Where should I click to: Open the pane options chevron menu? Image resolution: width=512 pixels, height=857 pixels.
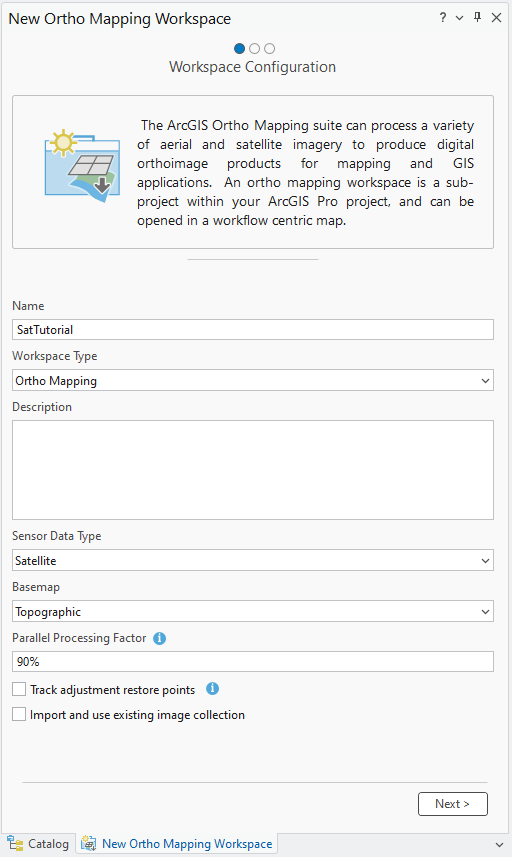[x=460, y=18]
